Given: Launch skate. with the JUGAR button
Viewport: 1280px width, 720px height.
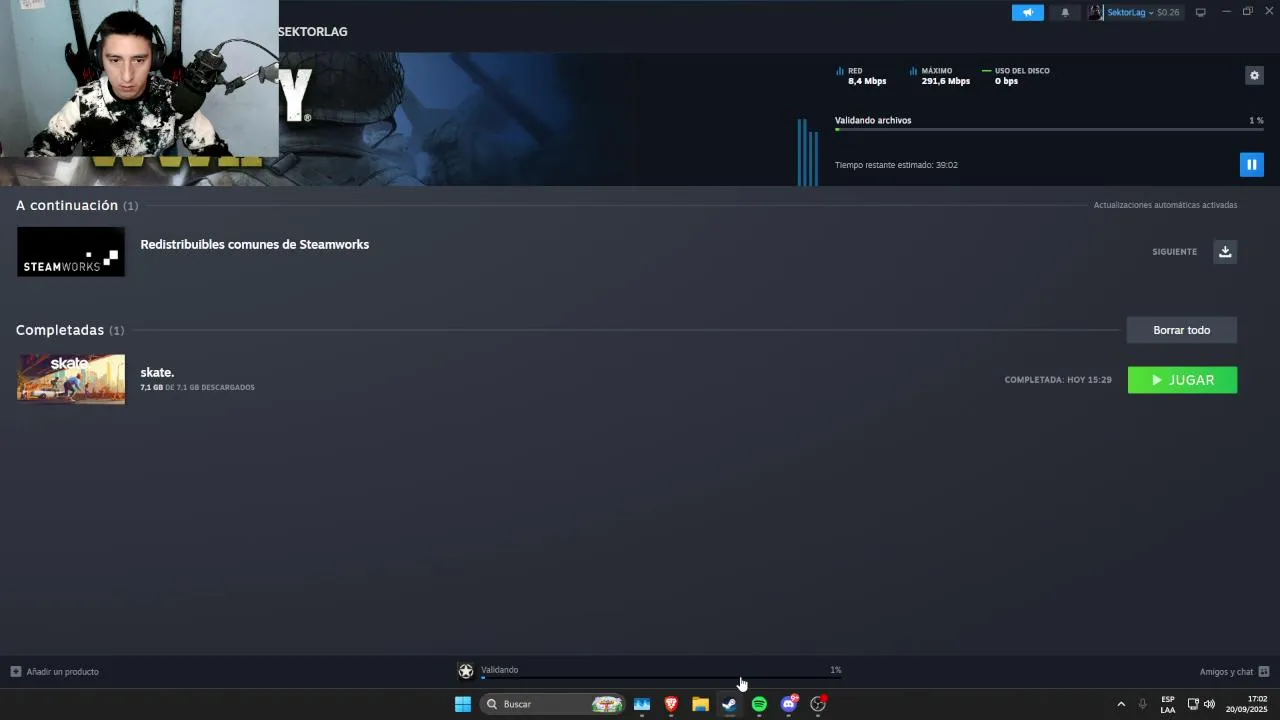Looking at the screenshot, I should (1182, 380).
